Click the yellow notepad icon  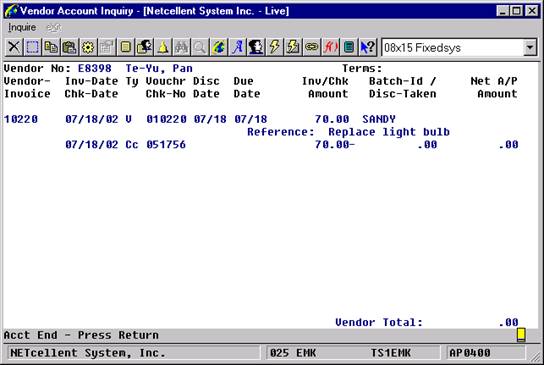click(x=126, y=47)
